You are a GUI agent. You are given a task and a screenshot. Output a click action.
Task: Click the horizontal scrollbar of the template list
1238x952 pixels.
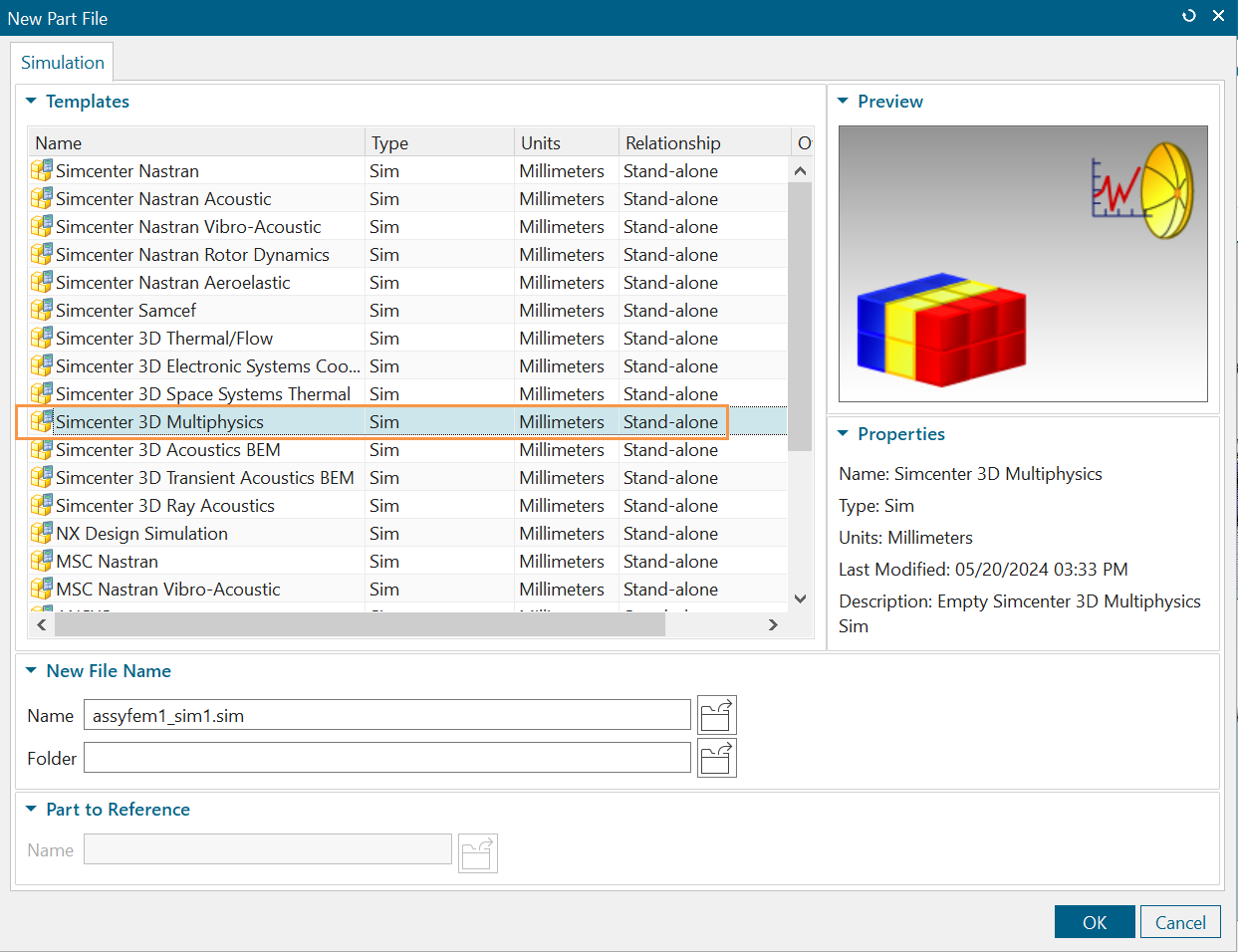tap(359, 625)
